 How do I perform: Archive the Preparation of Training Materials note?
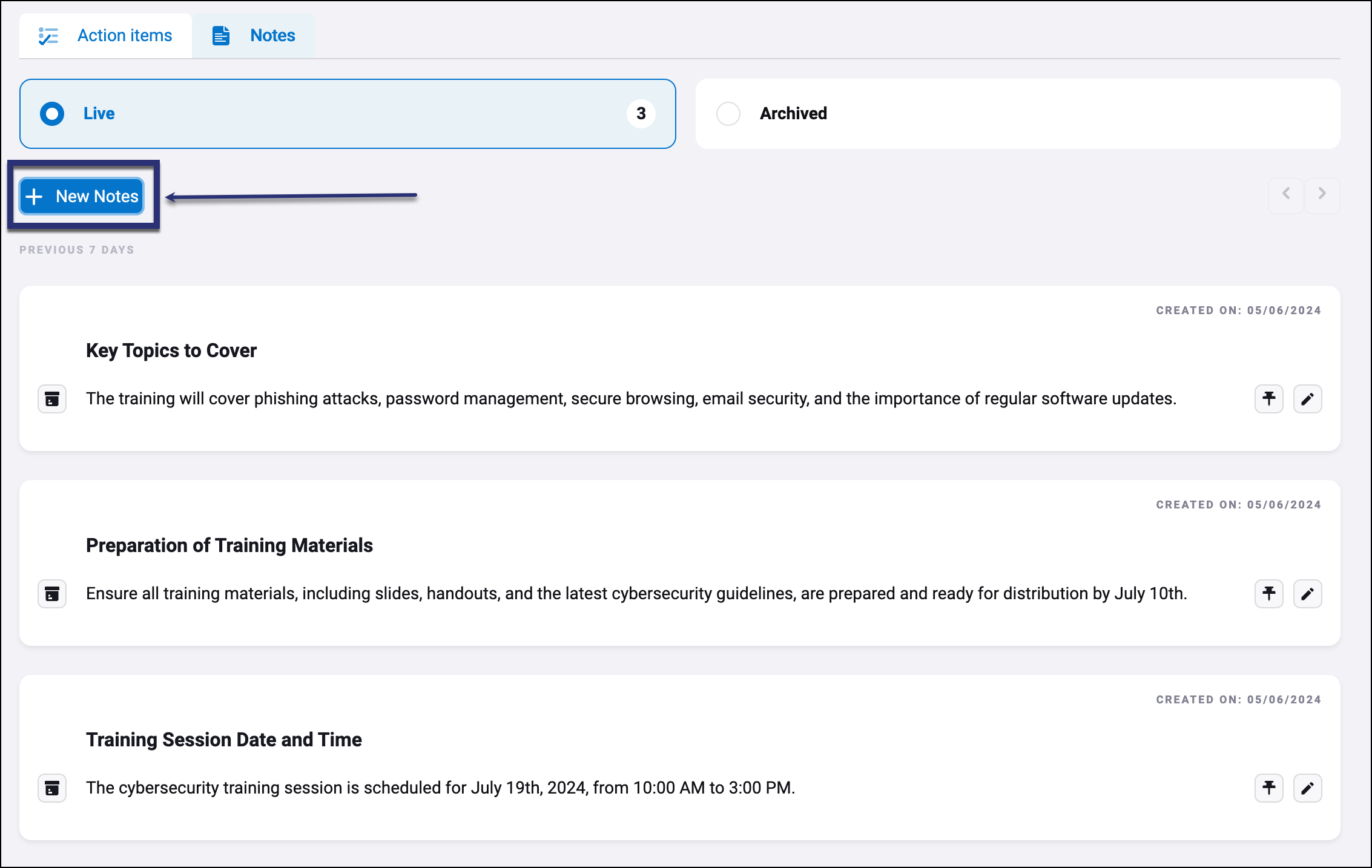52,594
